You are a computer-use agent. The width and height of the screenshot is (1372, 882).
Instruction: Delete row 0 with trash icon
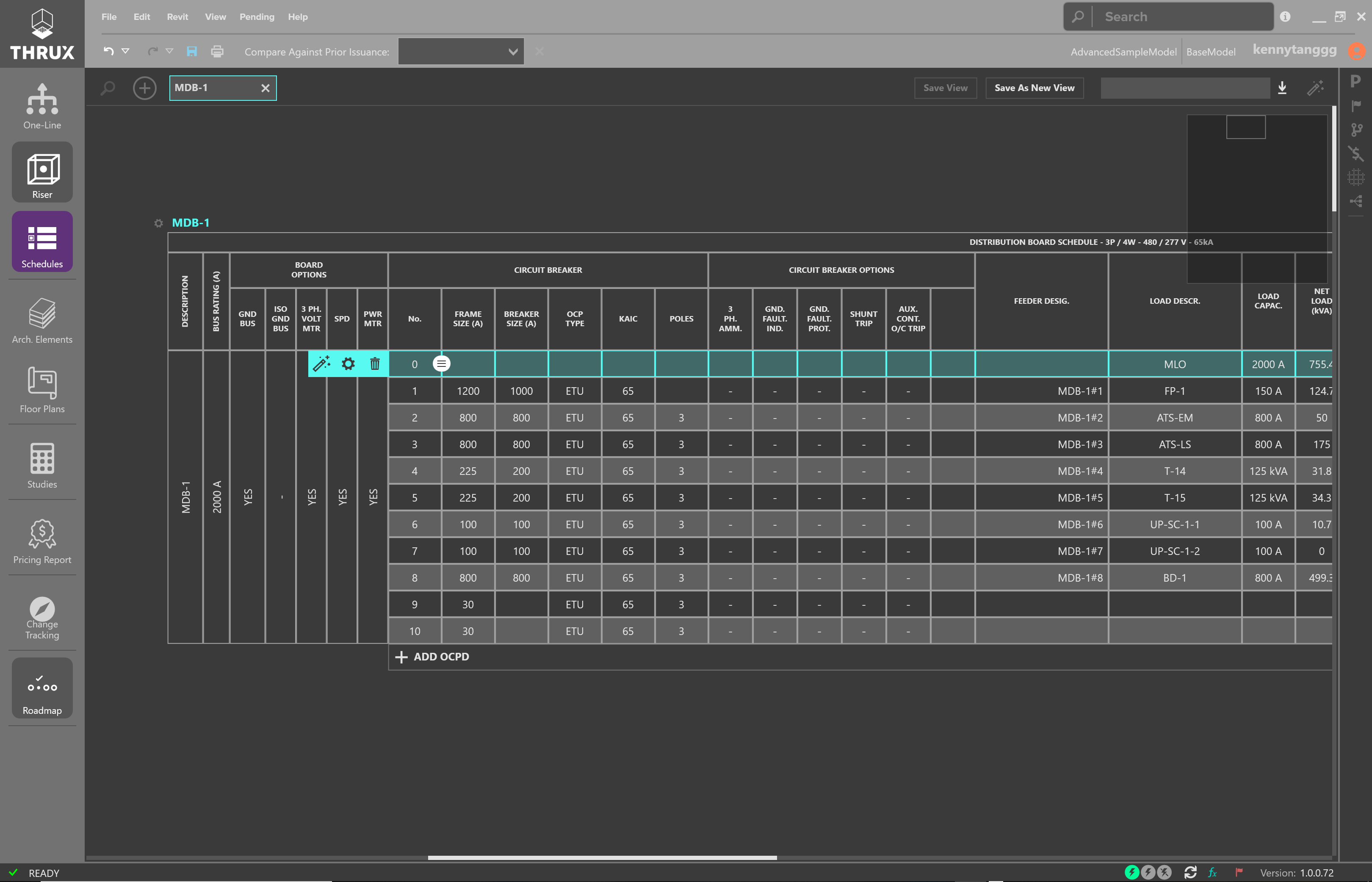click(x=375, y=363)
